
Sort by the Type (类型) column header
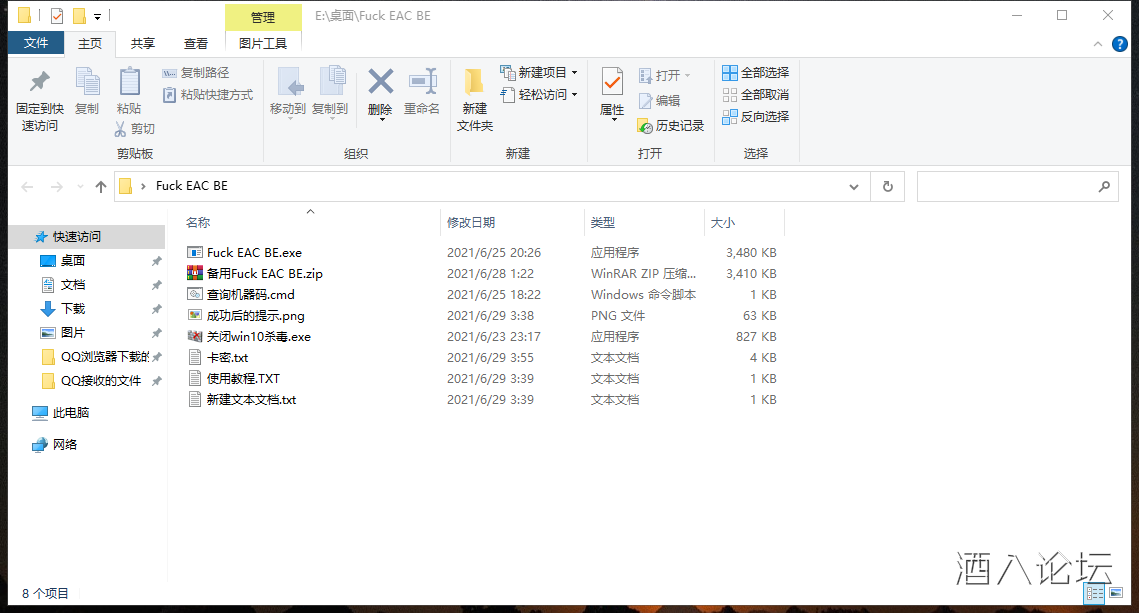pyautogui.click(x=603, y=222)
